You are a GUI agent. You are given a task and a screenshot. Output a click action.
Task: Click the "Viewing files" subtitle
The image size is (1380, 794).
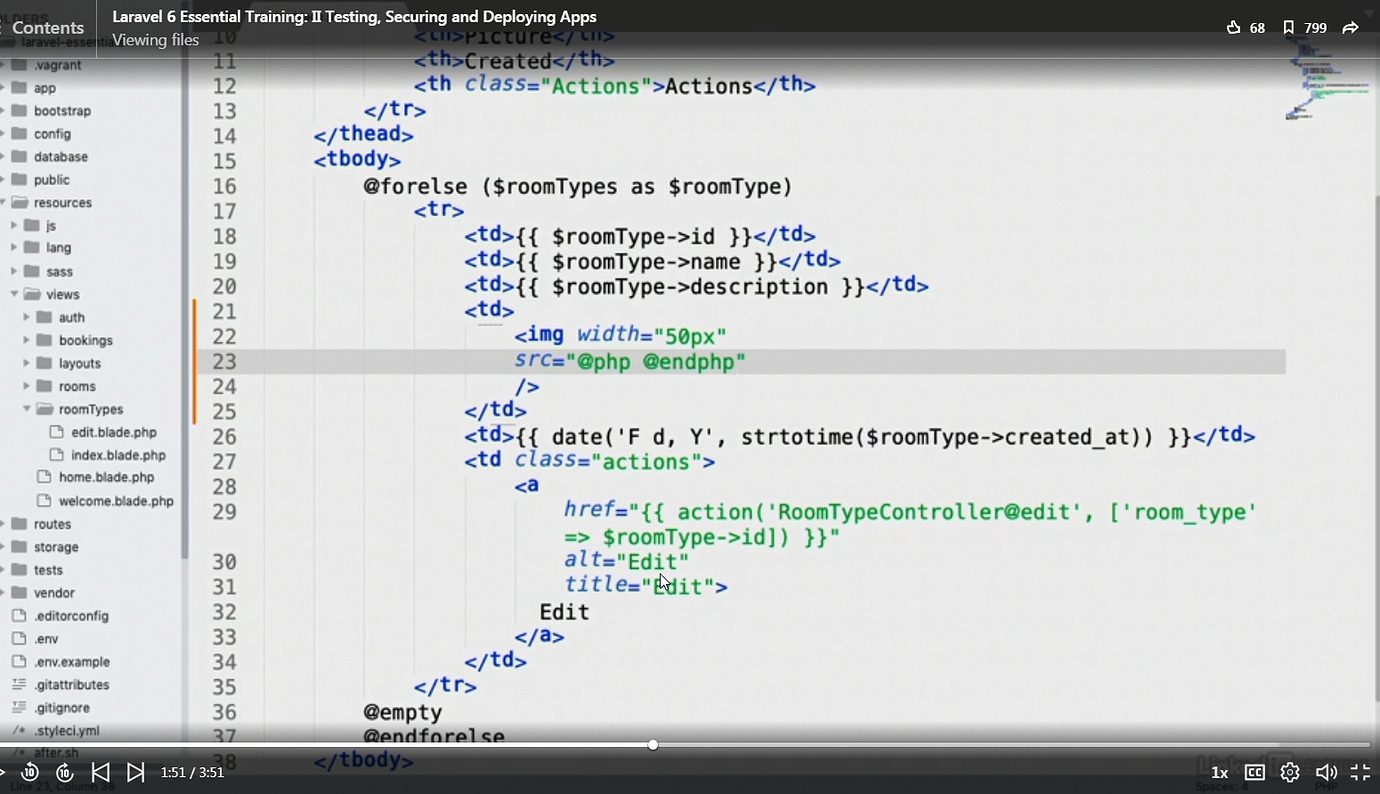pos(155,40)
